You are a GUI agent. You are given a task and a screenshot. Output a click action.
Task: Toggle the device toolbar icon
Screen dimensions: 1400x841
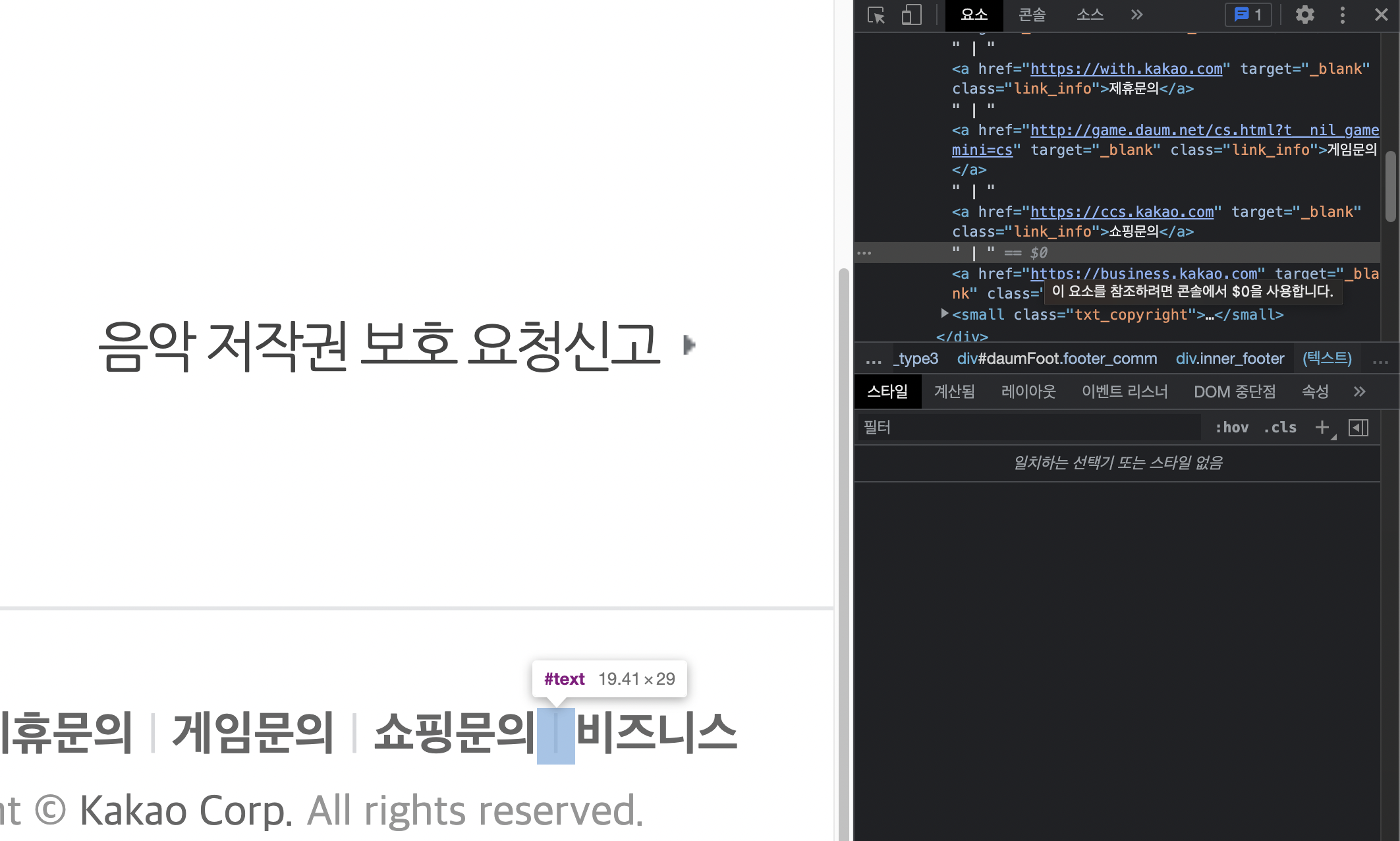pyautogui.click(x=911, y=14)
